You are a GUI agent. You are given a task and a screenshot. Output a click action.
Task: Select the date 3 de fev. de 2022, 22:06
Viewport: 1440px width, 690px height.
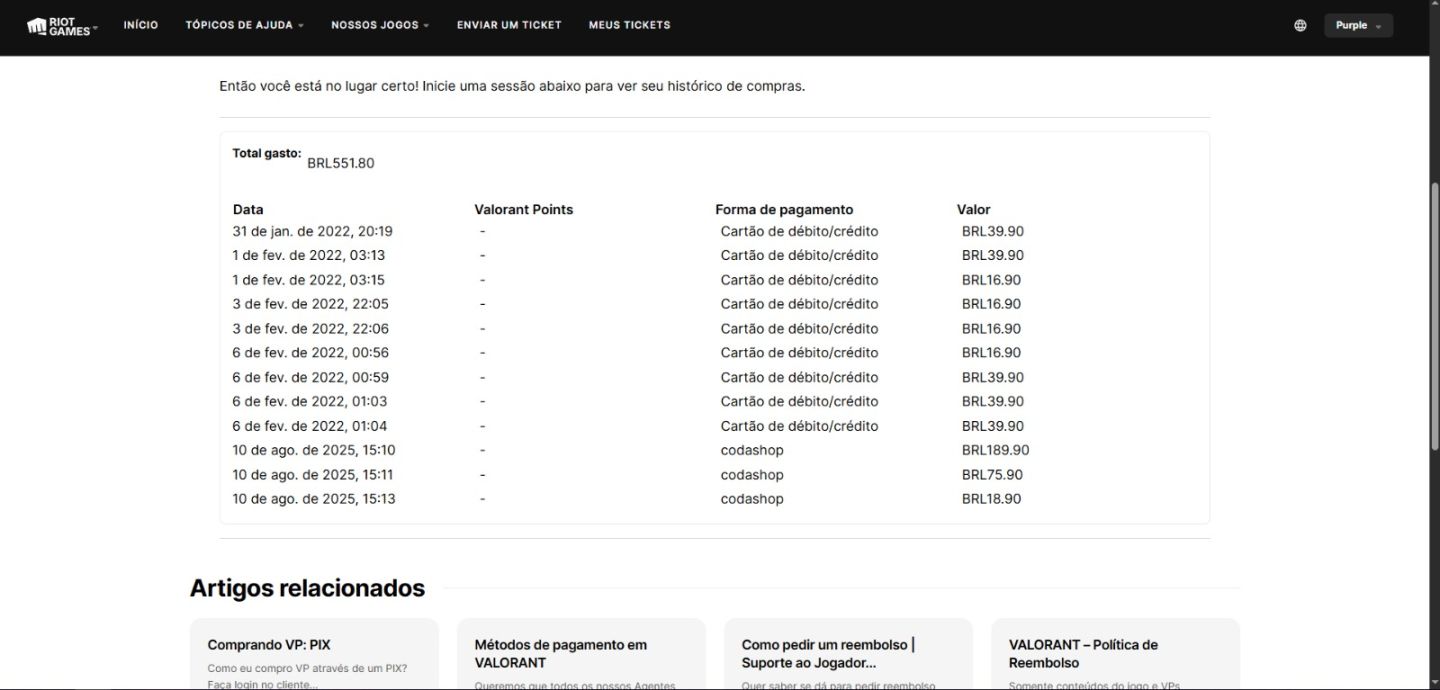pos(311,329)
